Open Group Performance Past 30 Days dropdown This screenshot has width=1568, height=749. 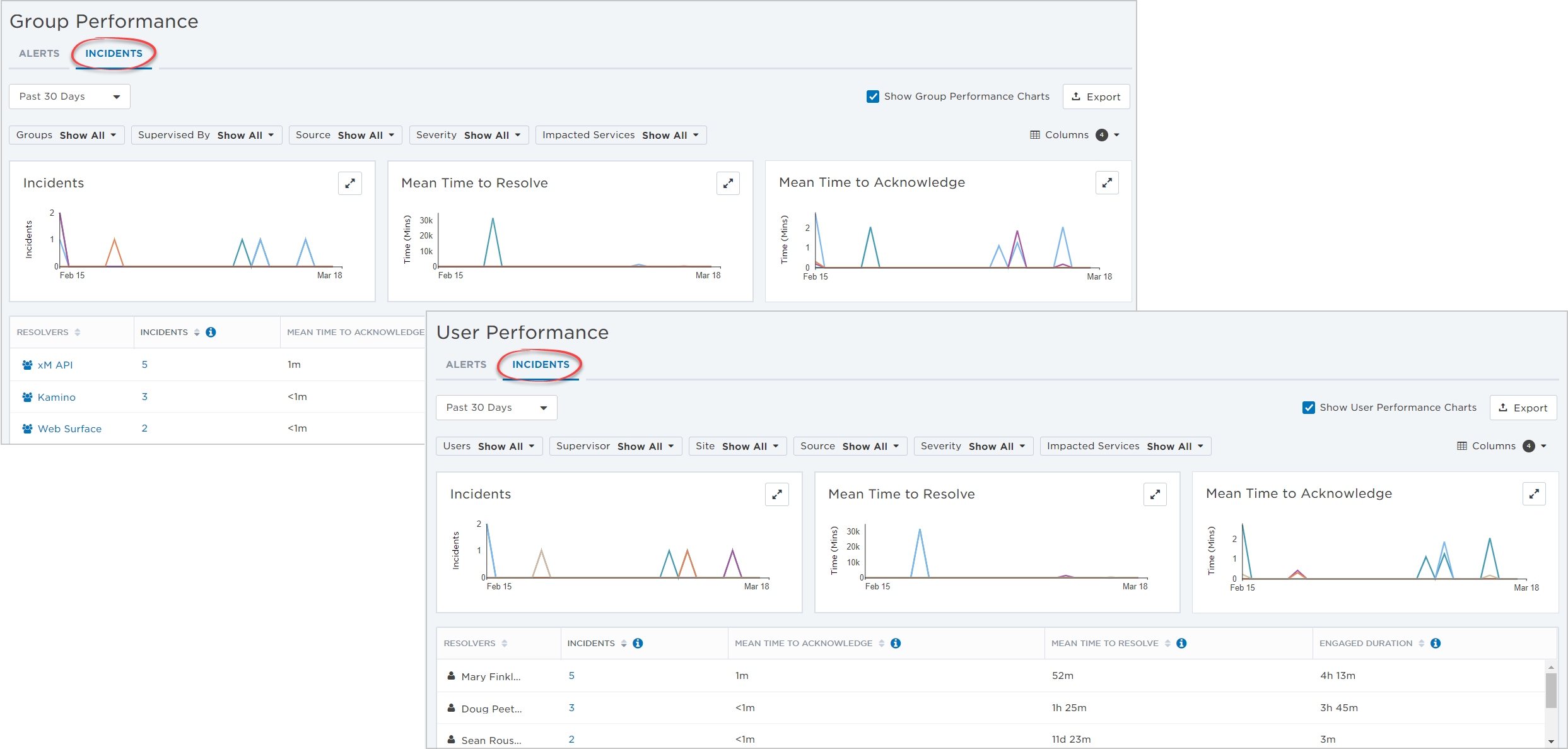point(69,97)
